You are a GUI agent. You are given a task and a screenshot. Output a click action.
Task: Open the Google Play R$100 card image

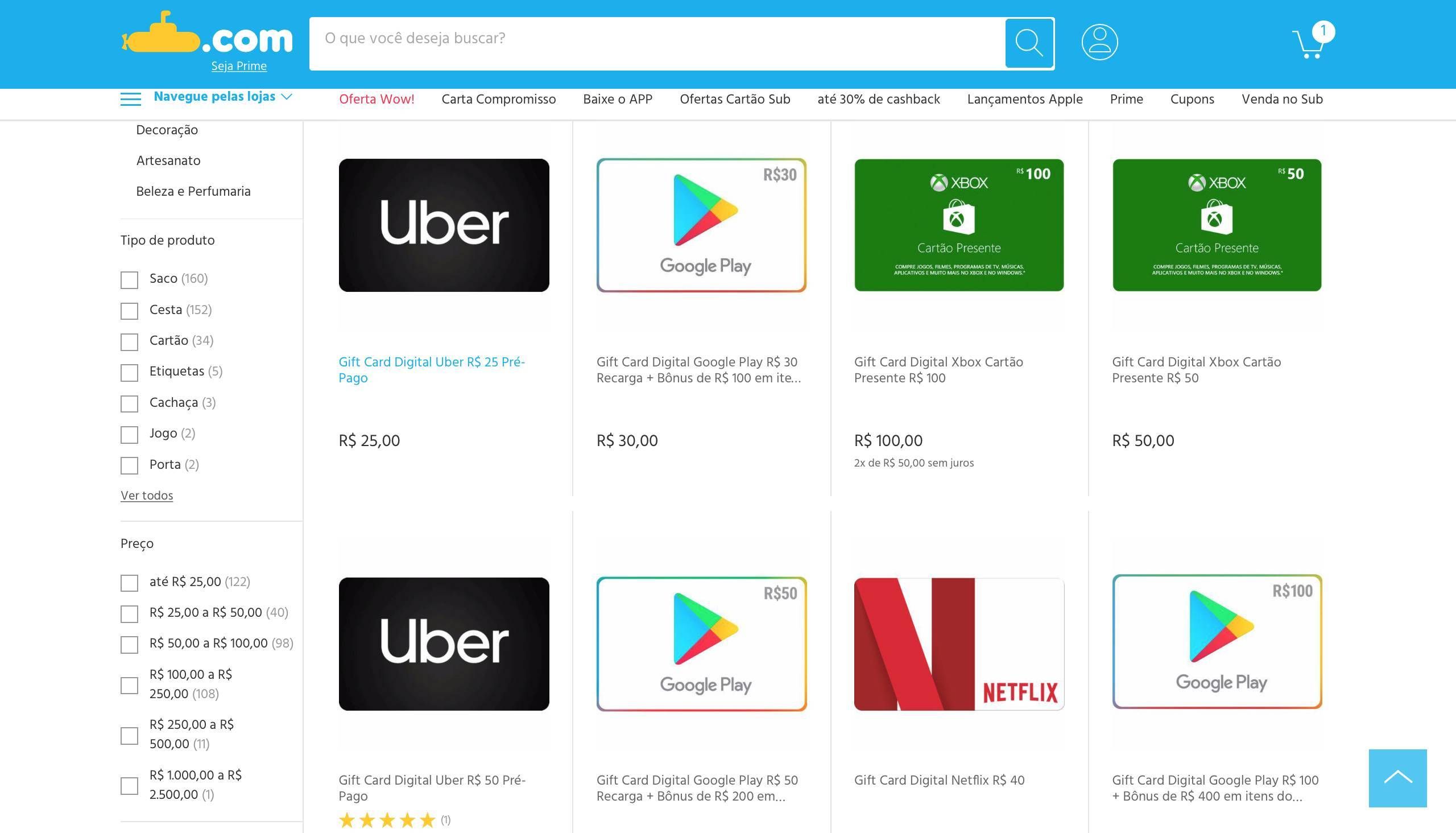(1217, 641)
